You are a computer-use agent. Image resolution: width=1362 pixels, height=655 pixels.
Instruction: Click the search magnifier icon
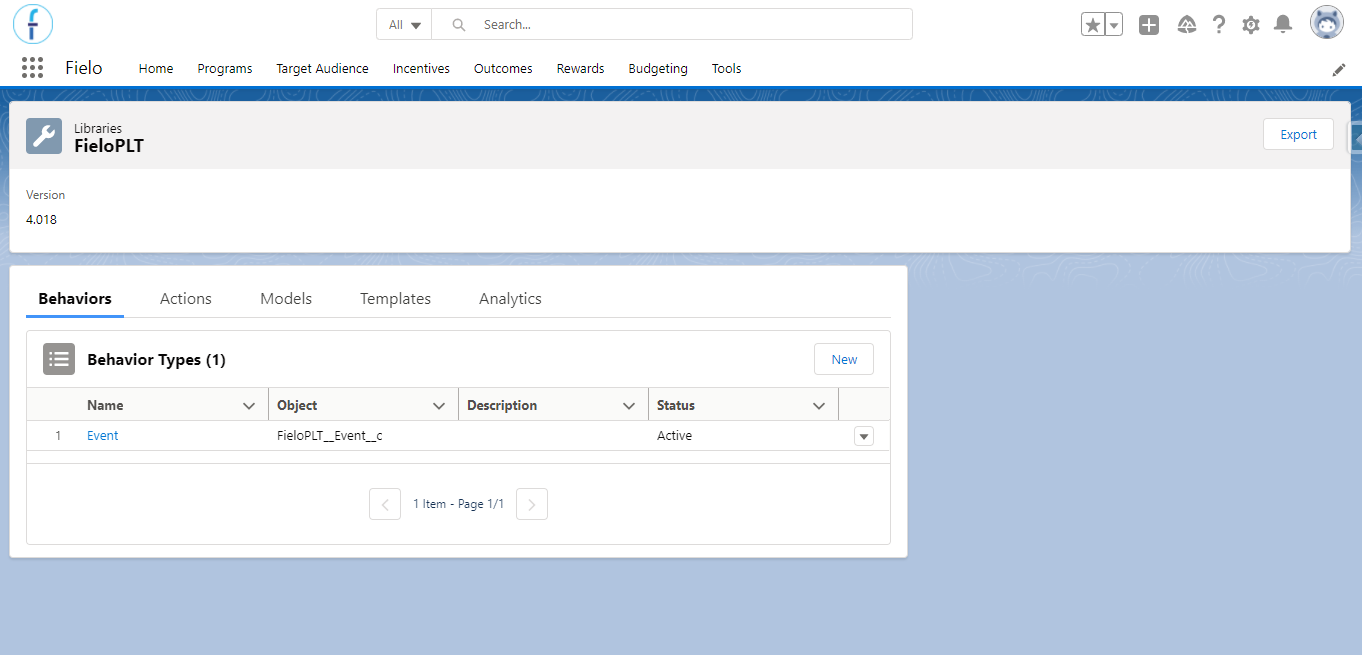pyautogui.click(x=459, y=25)
